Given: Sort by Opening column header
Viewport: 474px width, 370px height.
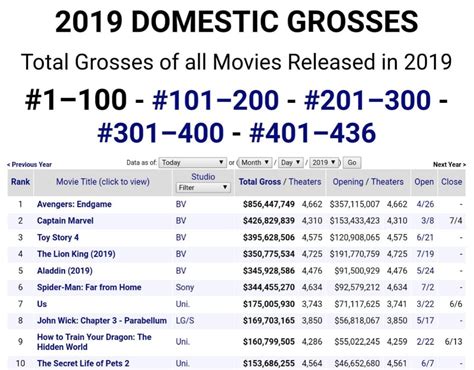Looking at the screenshot, I should tap(348, 182).
